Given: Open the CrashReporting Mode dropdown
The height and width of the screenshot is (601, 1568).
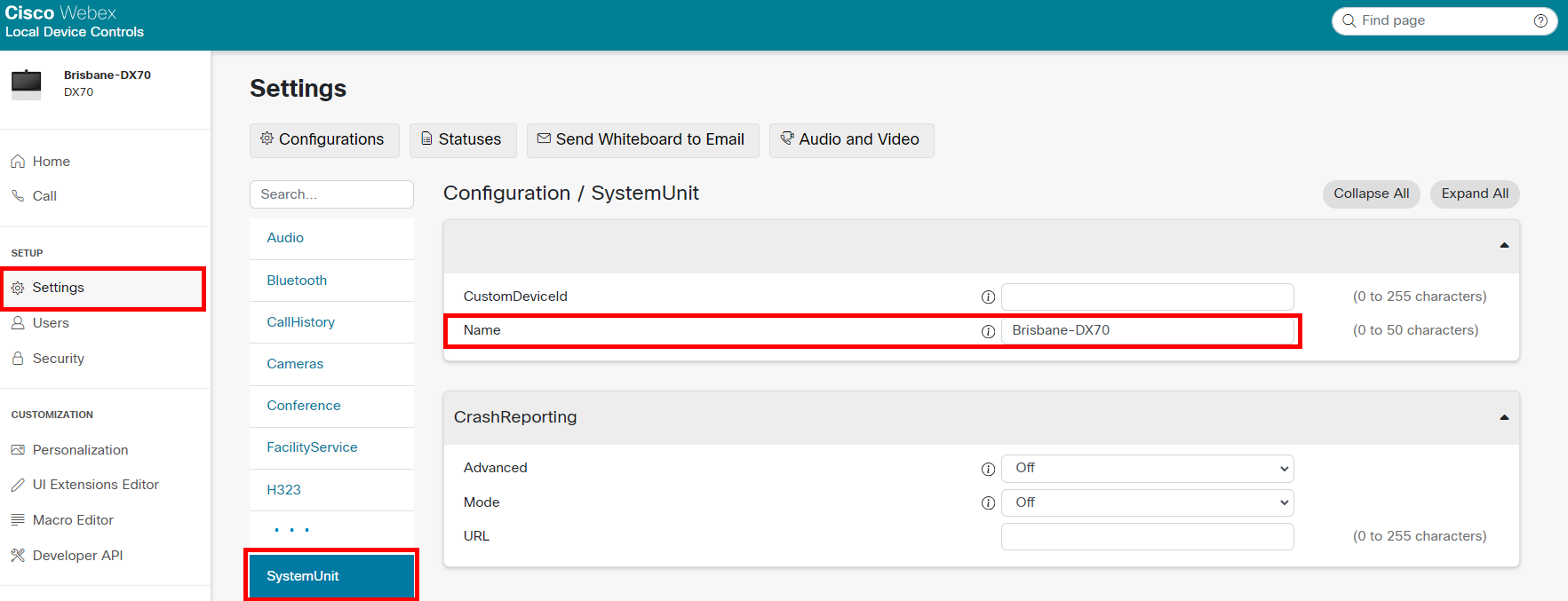Looking at the screenshot, I should pos(1147,503).
